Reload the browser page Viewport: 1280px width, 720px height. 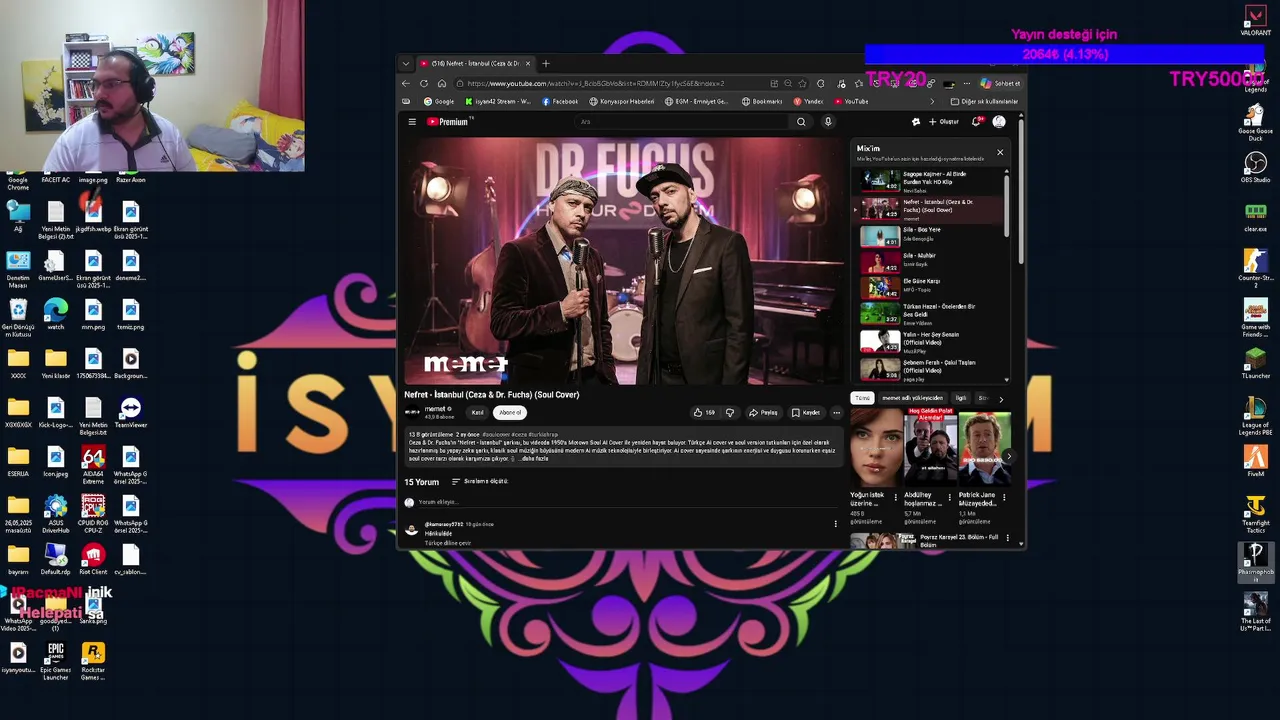tap(424, 83)
